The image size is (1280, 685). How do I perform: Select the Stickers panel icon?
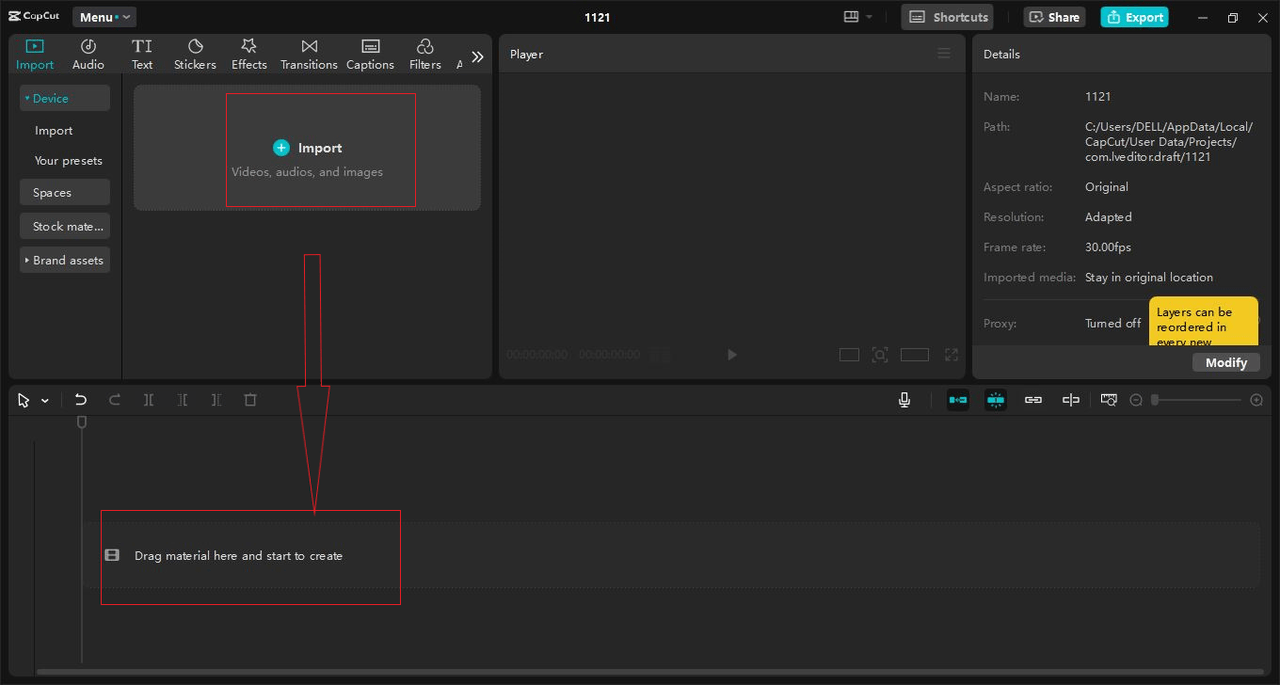pyautogui.click(x=194, y=53)
